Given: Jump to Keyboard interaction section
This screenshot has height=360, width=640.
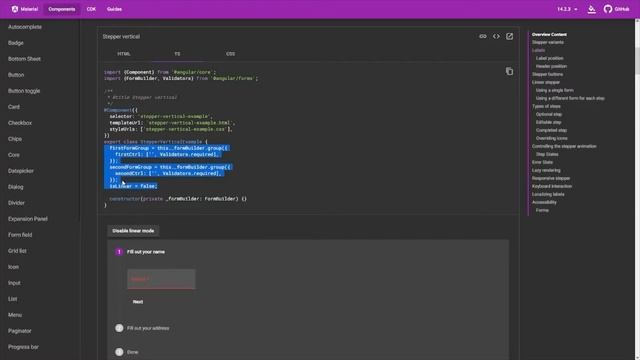Looking at the screenshot, I should (551, 186).
